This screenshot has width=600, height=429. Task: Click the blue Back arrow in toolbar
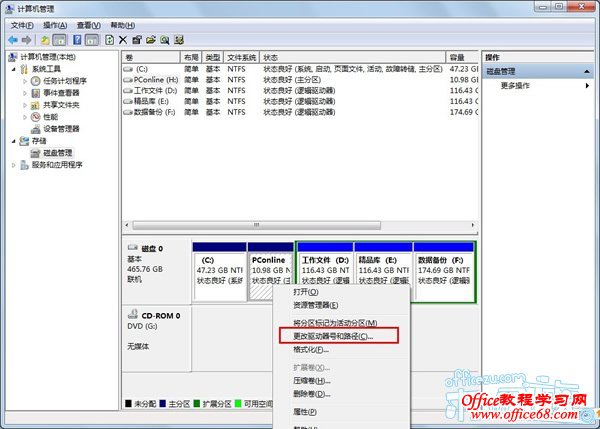click(x=13, y=40)
